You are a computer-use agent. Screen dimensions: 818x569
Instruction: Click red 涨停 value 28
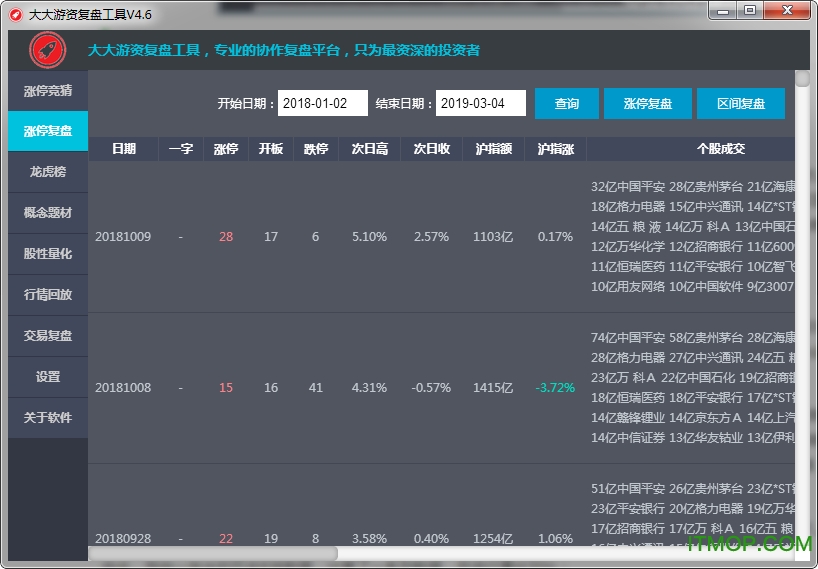pyautogui.click(x=226, y=237)
